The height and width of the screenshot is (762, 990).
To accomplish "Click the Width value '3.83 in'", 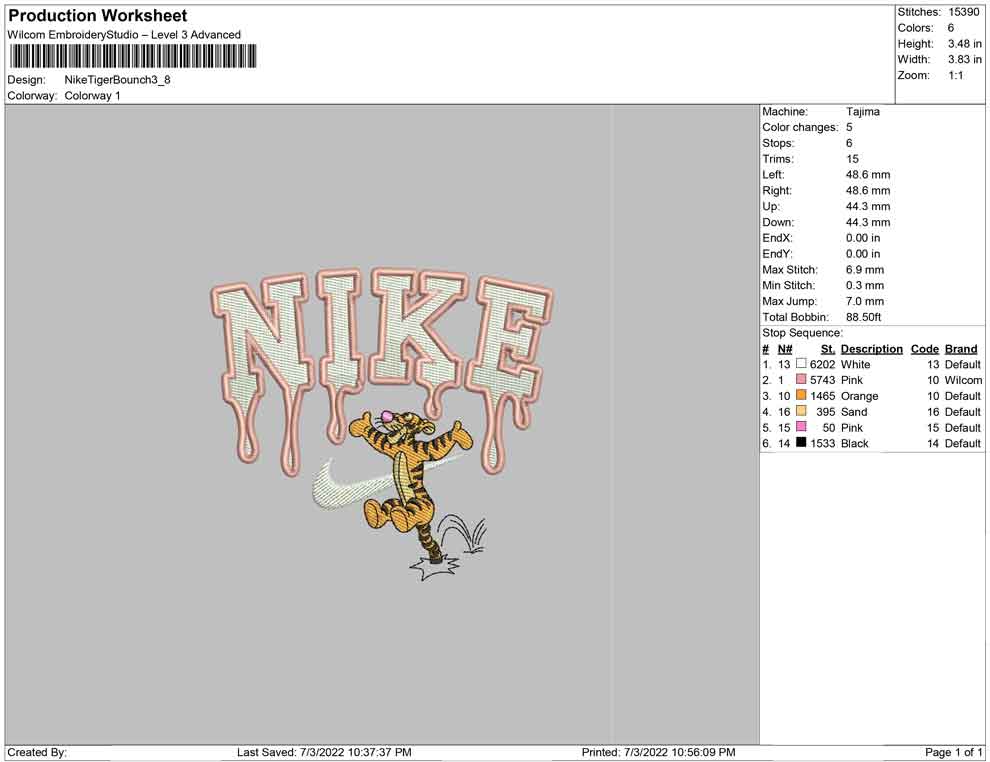I will tap(964, 59).
